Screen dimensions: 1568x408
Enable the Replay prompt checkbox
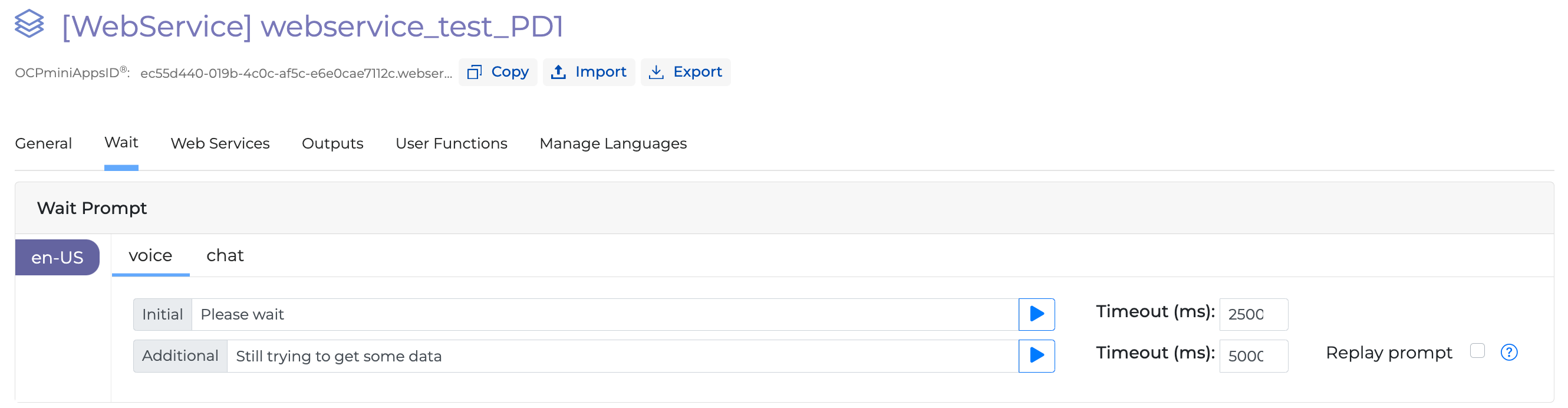(x=1477, y=351)
